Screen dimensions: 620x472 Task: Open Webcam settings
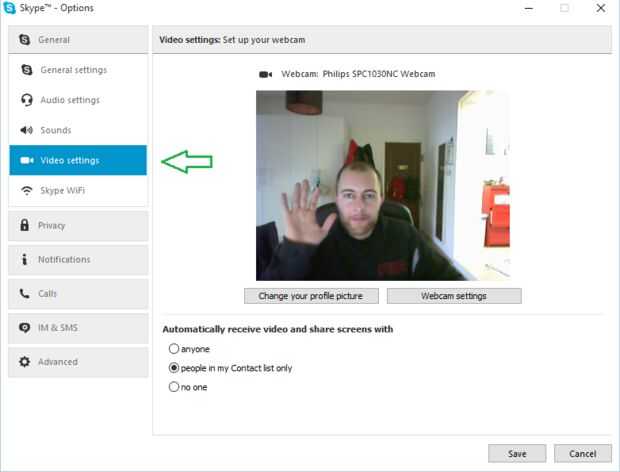(x=454, y=296)
